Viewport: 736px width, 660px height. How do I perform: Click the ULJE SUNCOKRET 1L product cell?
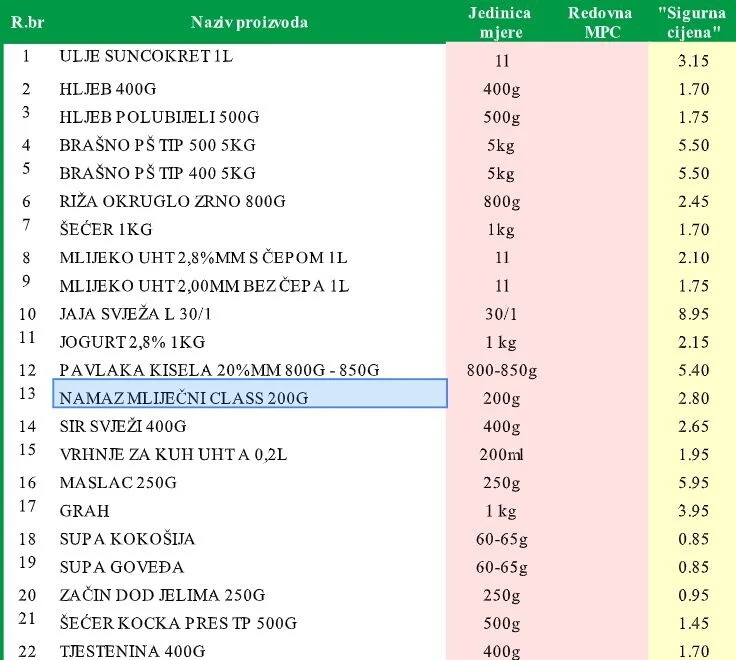(249, 57)
